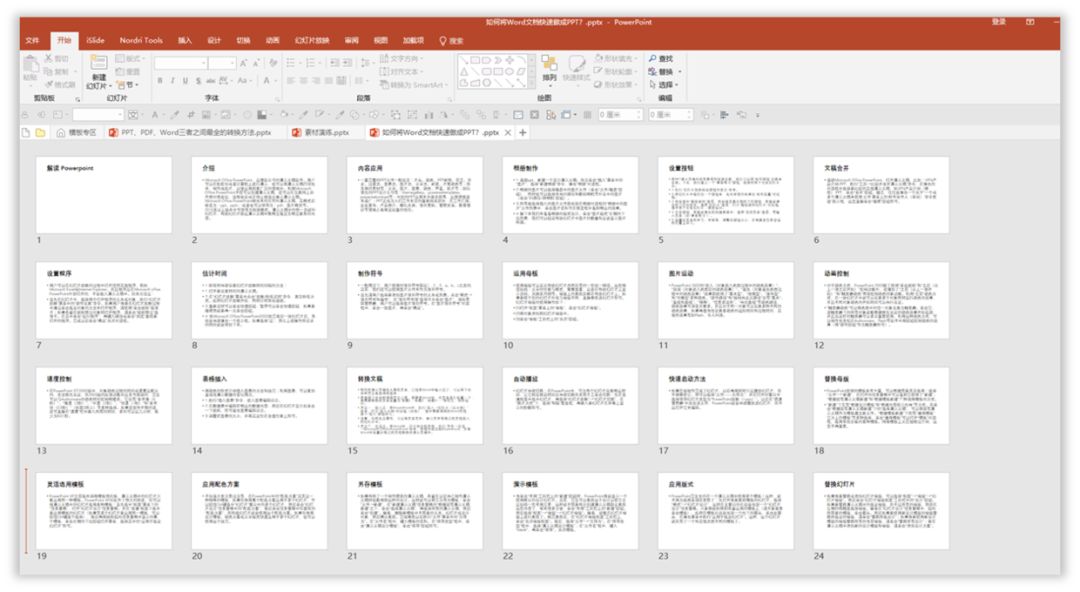
Task: Click the Quick Styles (快速样式) icon
Action: point(576,64)
